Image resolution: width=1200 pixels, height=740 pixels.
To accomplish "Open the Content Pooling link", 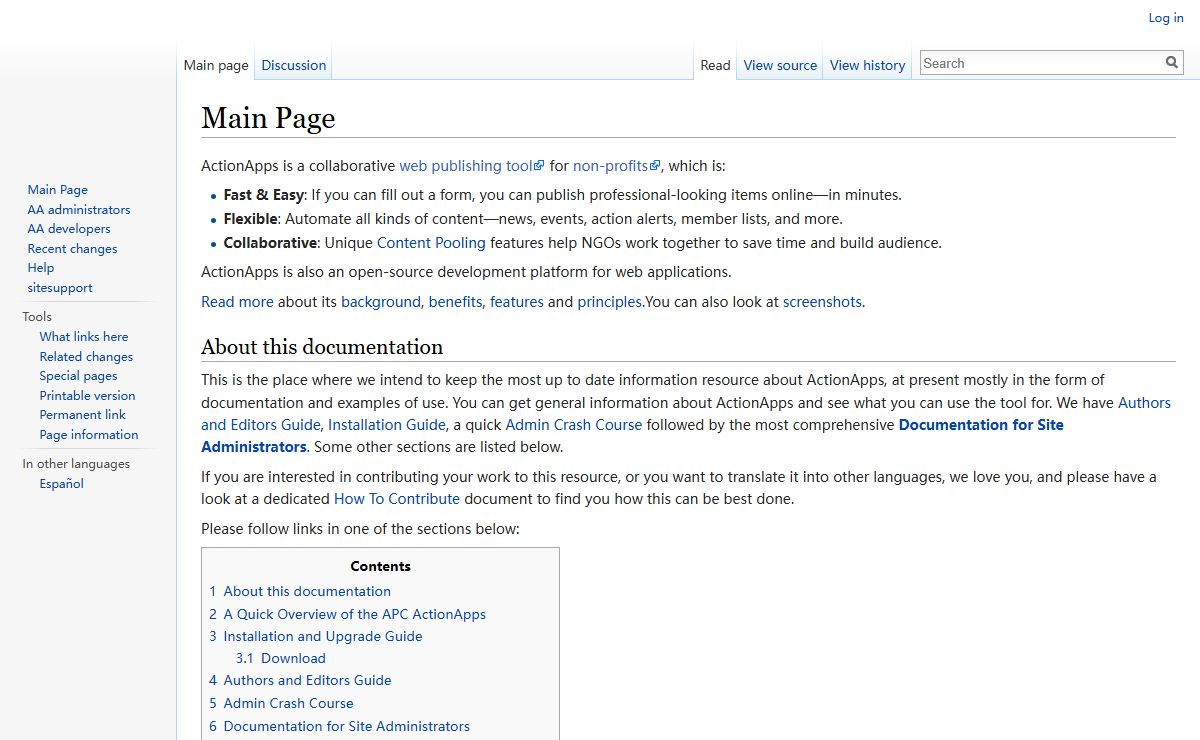I will 431,243.
